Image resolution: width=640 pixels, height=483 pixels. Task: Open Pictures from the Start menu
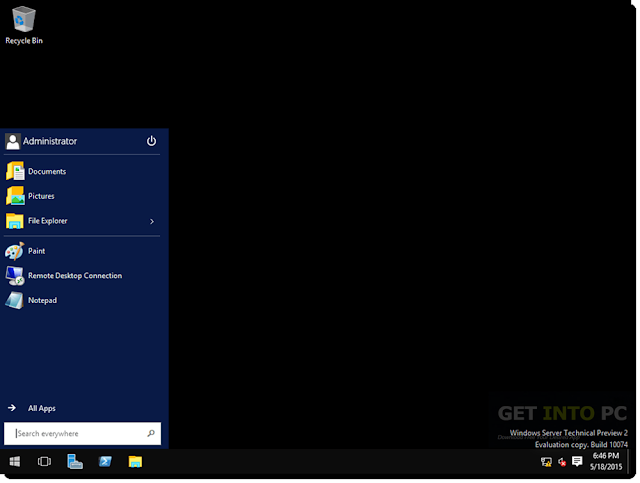click(82, 196)
